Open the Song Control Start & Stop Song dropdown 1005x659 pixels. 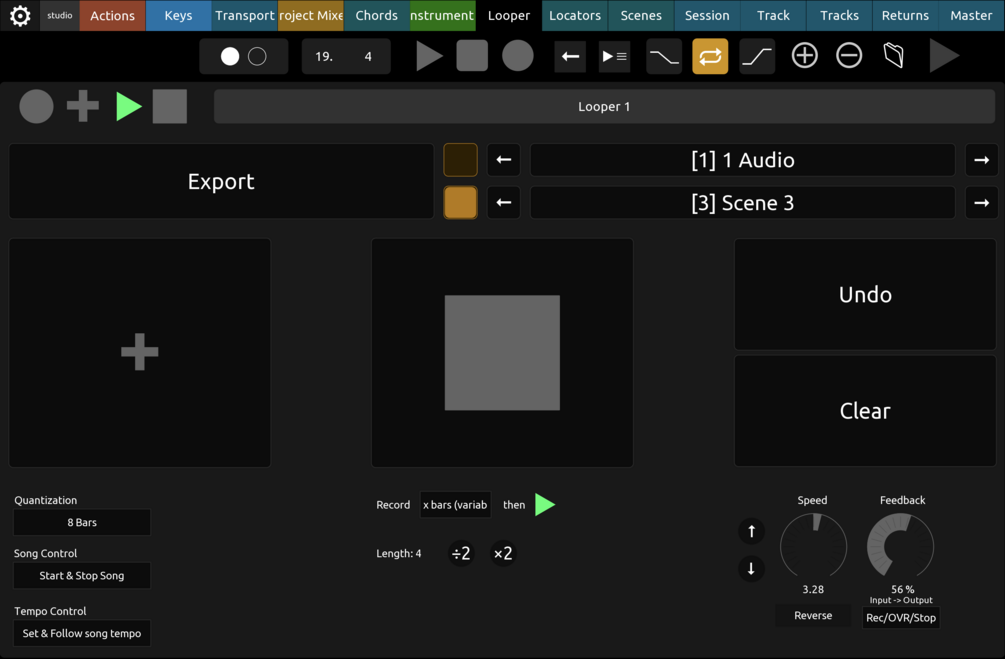click(x=82, y=576)
